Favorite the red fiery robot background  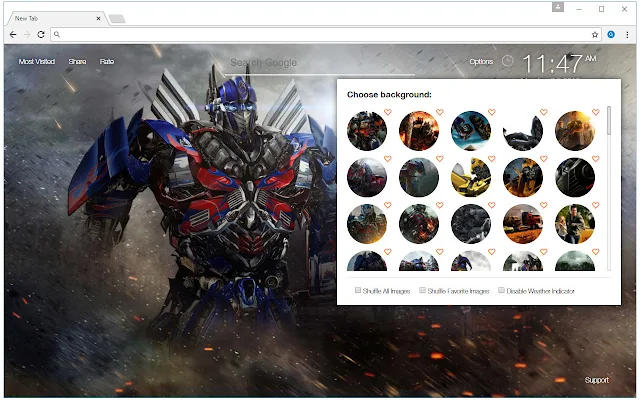440,112
